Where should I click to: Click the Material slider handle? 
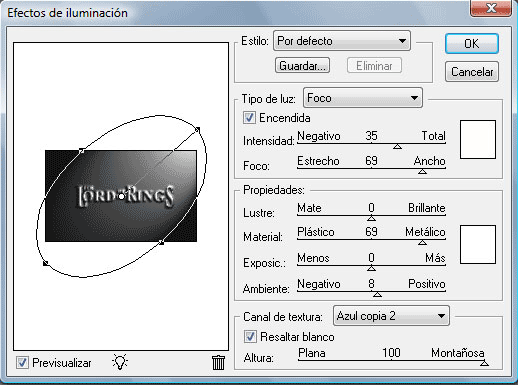pyautogui.click(x=422, y=242)
